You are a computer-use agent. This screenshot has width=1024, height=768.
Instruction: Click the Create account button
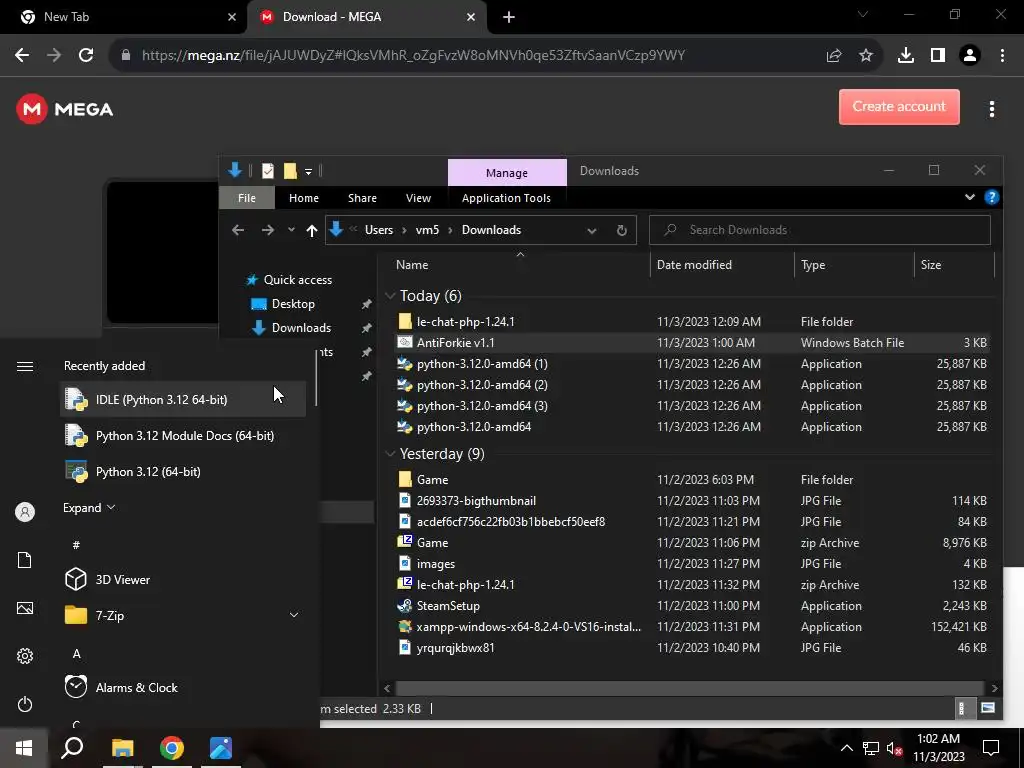tap(899, 107)
